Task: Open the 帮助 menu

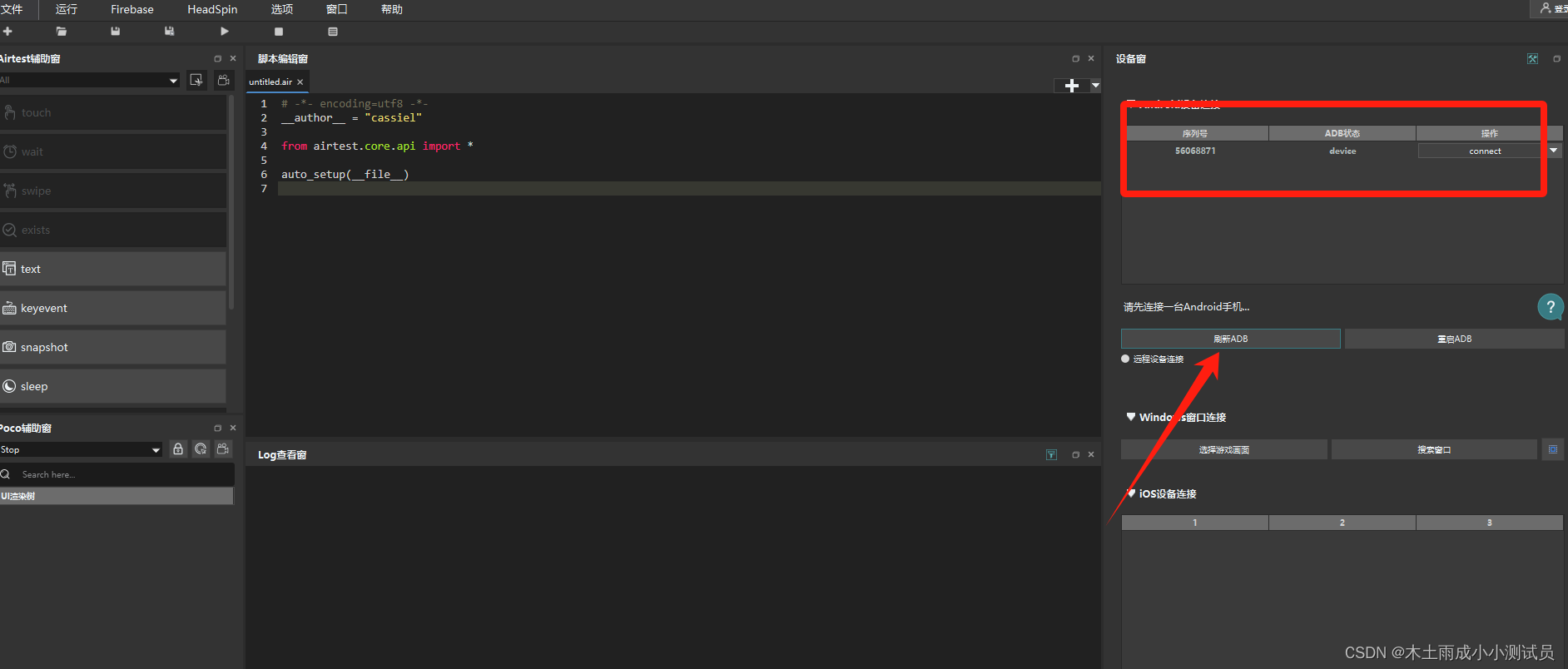Action: [392, 9]
